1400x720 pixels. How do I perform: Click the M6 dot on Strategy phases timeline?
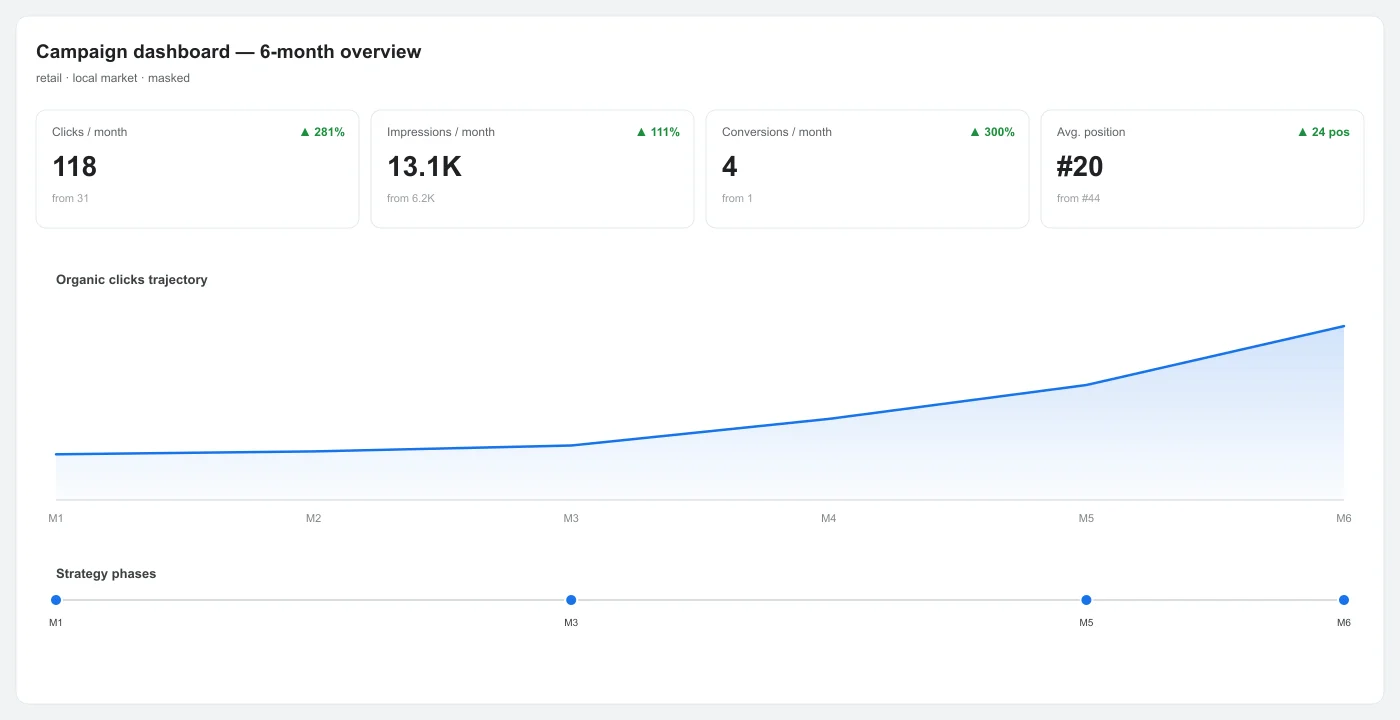(x=1344, y=600)
